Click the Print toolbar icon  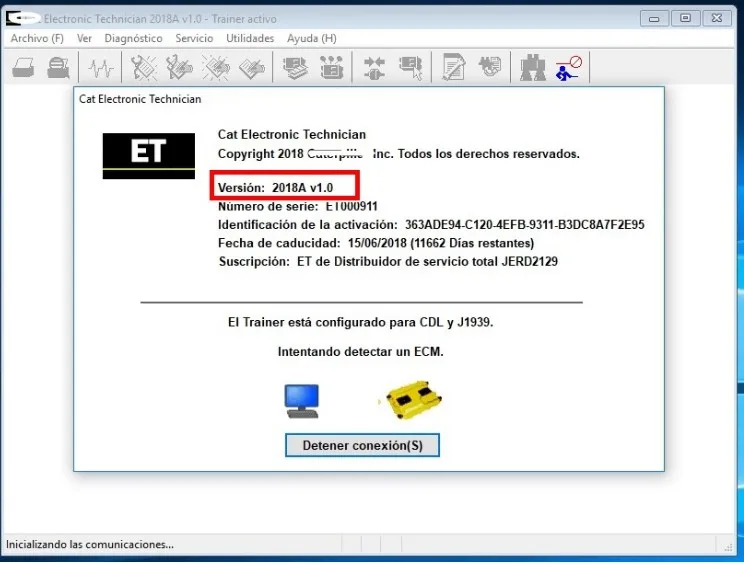pyautogui.click(x=23, y=67)
